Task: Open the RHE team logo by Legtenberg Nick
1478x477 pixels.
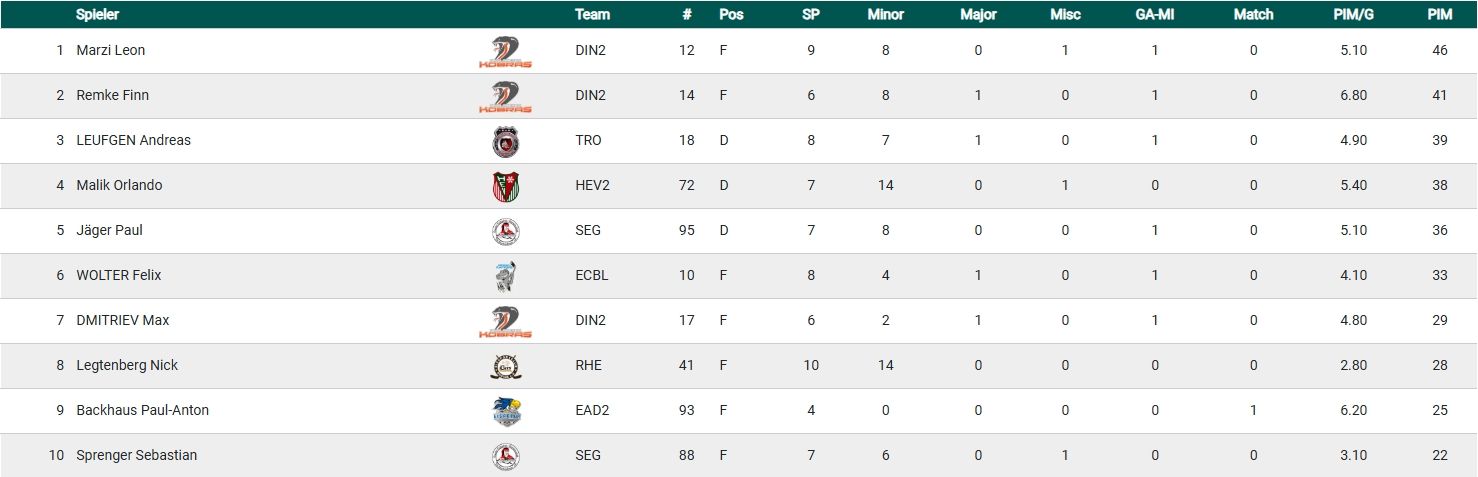Action: click(506, 366)
